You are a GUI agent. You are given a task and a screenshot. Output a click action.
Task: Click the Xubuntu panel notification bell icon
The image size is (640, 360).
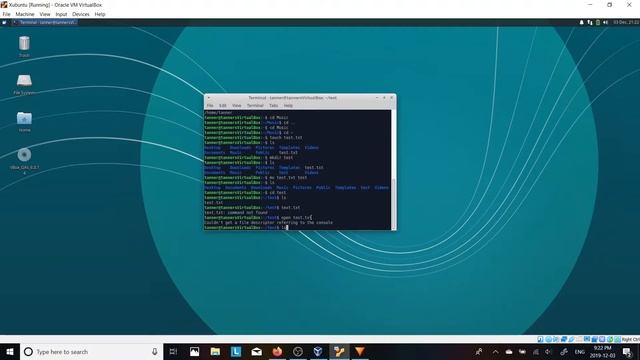tap(582, 22)
